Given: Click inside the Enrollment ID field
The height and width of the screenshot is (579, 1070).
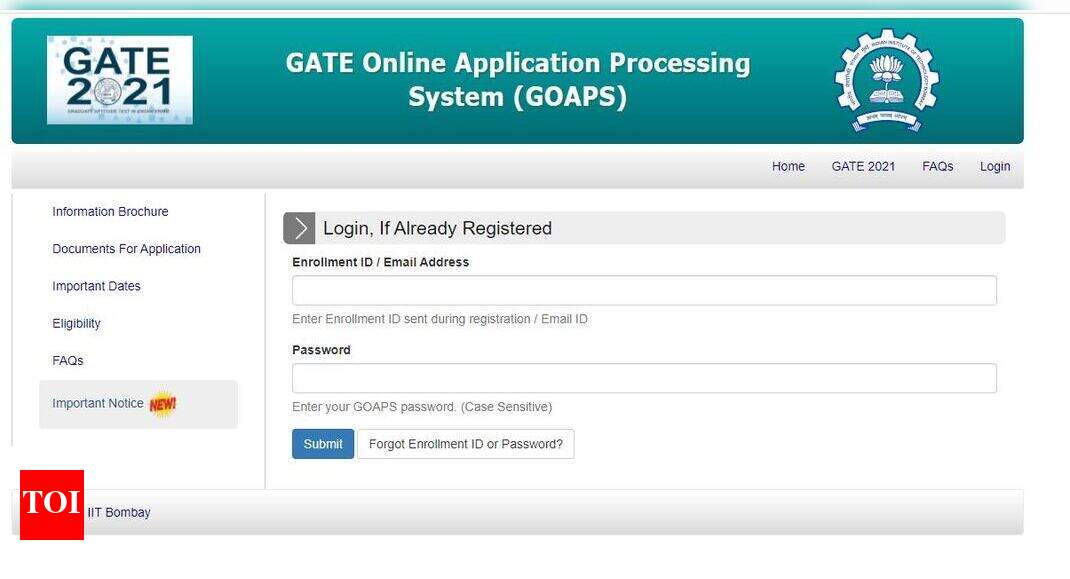Looking at the screenshot, I should 643,289.
